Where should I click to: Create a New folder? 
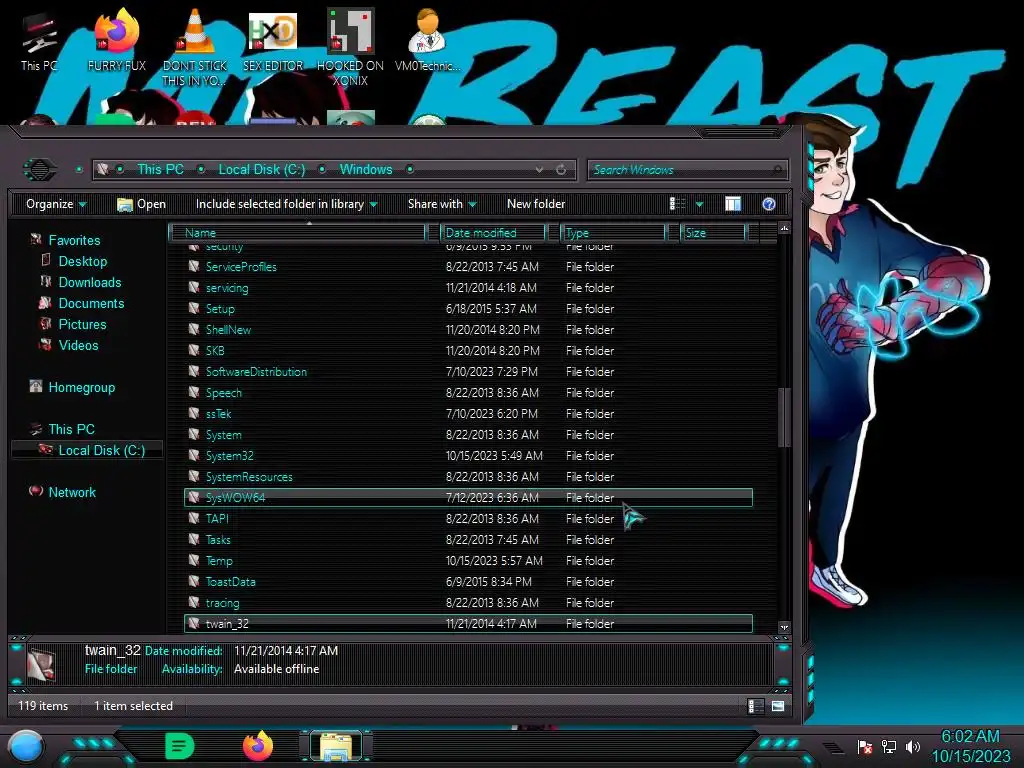click(x=536, y=204)
